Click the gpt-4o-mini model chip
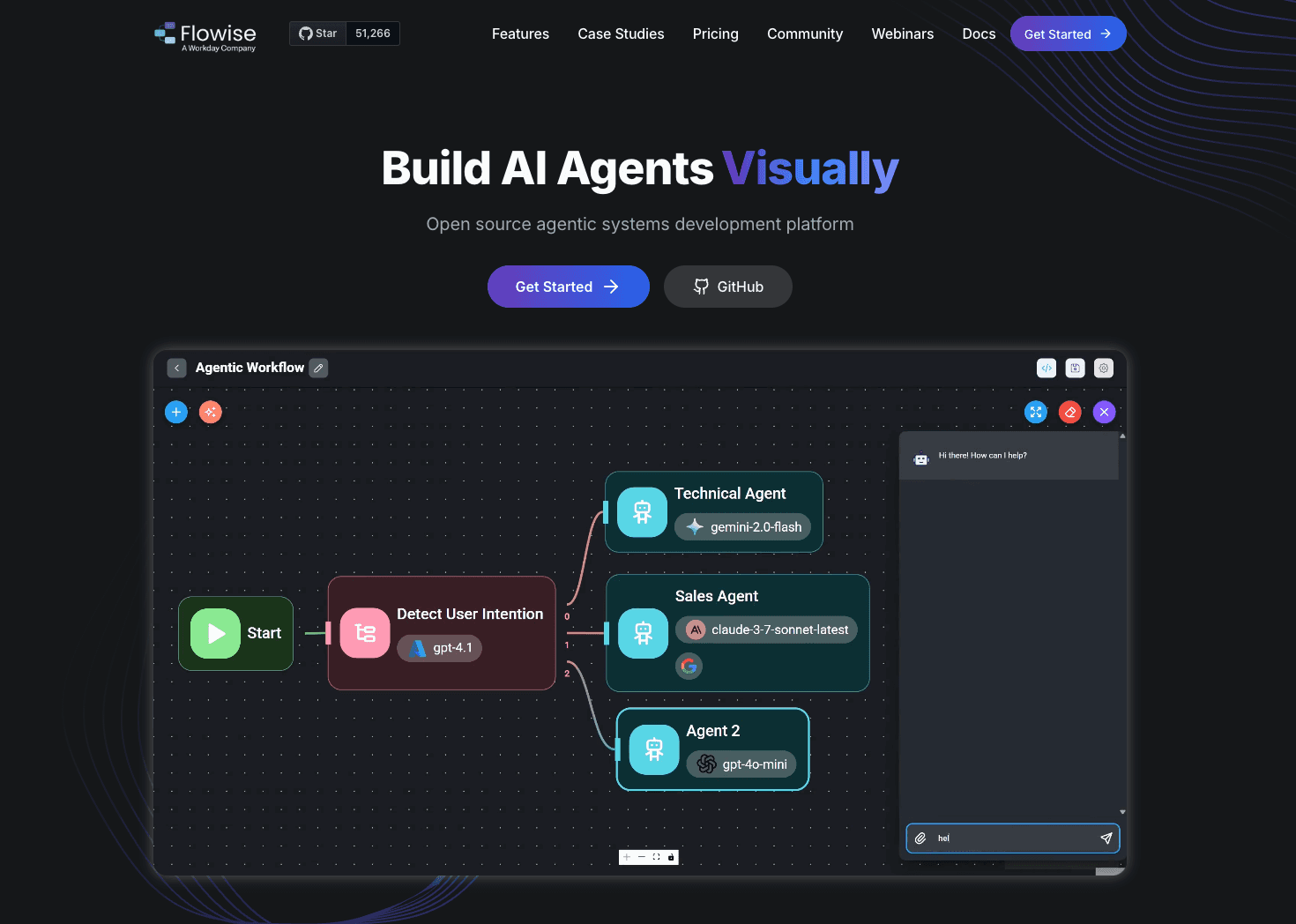 point(741,764)
